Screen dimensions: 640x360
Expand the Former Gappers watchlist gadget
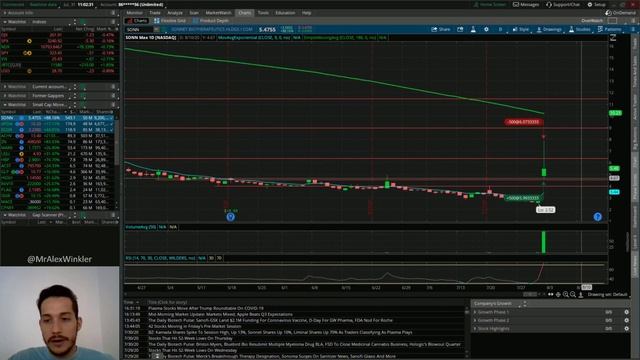[5, 96]
